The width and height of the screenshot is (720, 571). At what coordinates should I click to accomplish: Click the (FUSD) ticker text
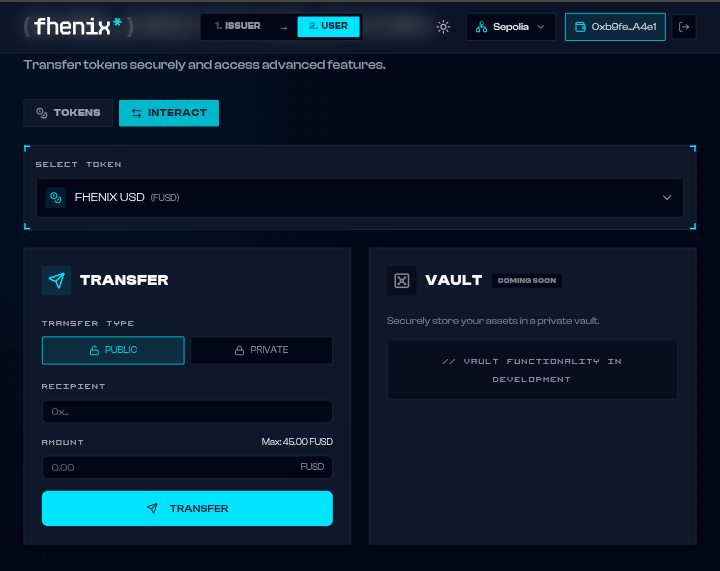pos(165,198)
